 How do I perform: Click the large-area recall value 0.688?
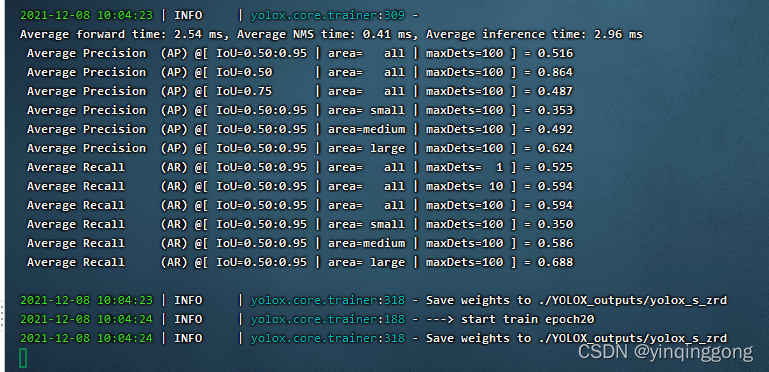point(555,262)
